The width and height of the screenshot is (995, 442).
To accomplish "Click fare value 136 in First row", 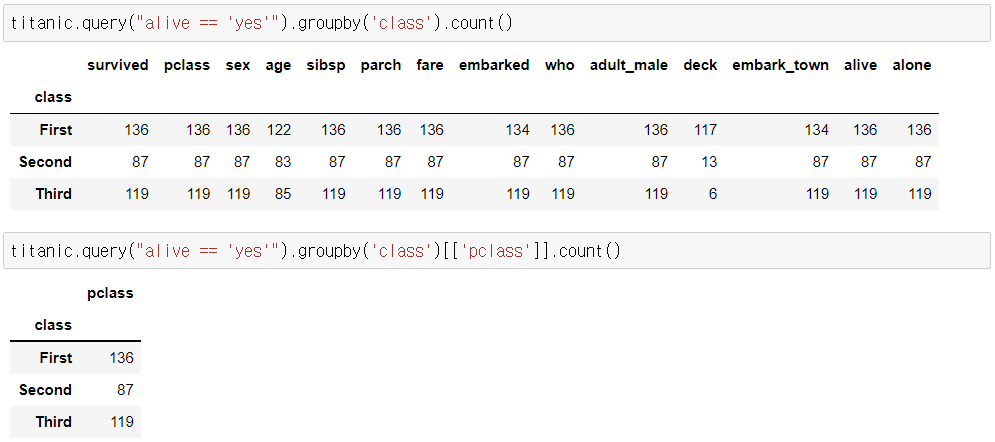I will (x=432, y=130).
